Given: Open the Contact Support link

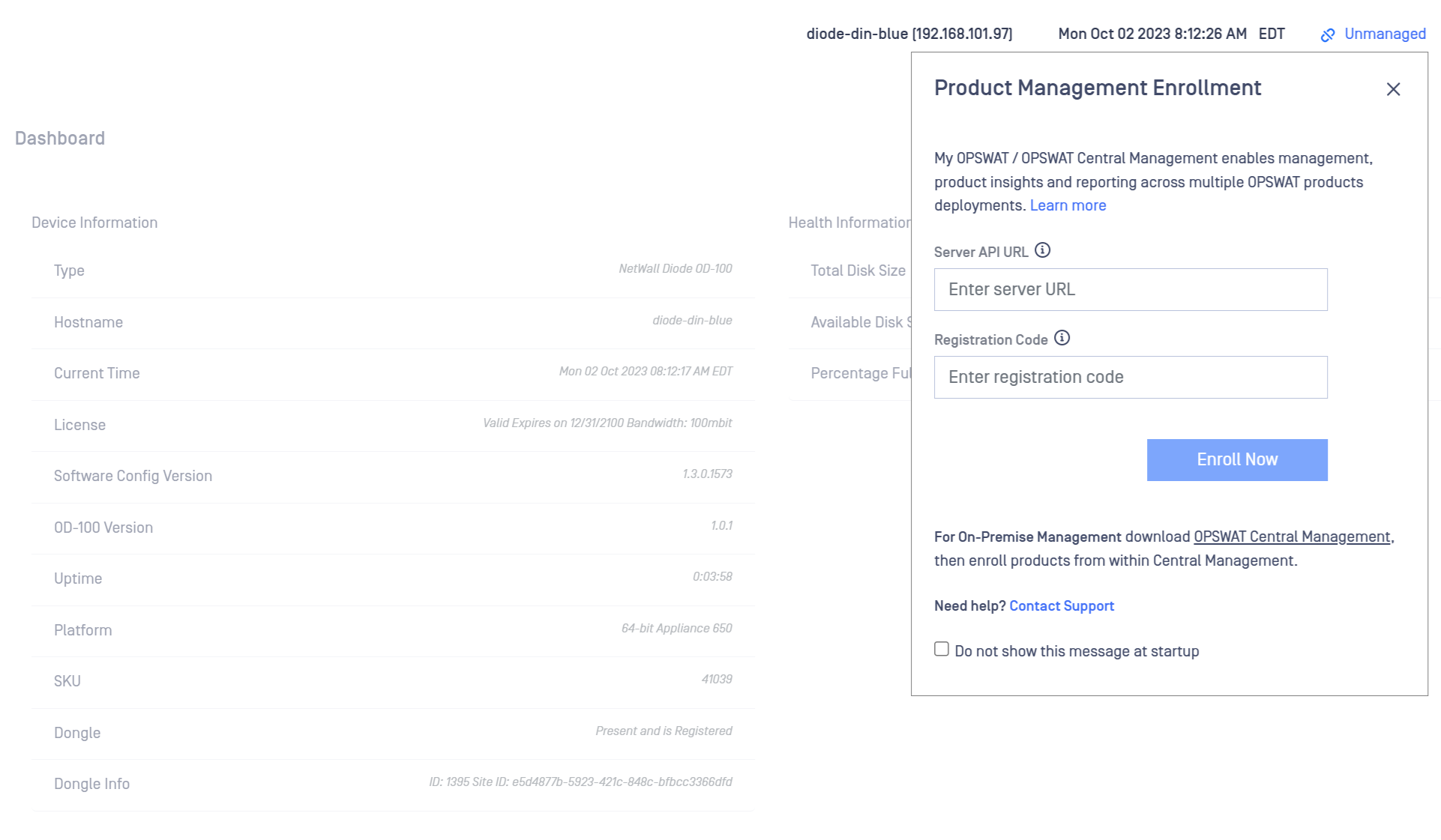Looking at the screenshot, I should (1062, 605).
